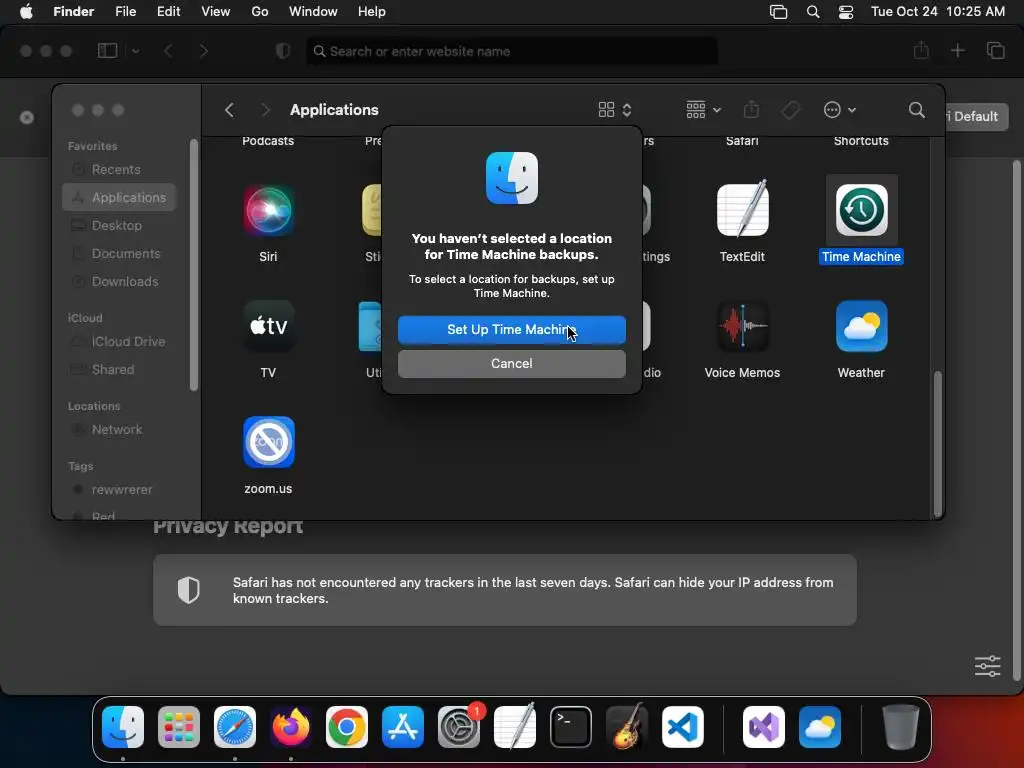Select Documents in Finder sidebar

[x=119, y=253]
